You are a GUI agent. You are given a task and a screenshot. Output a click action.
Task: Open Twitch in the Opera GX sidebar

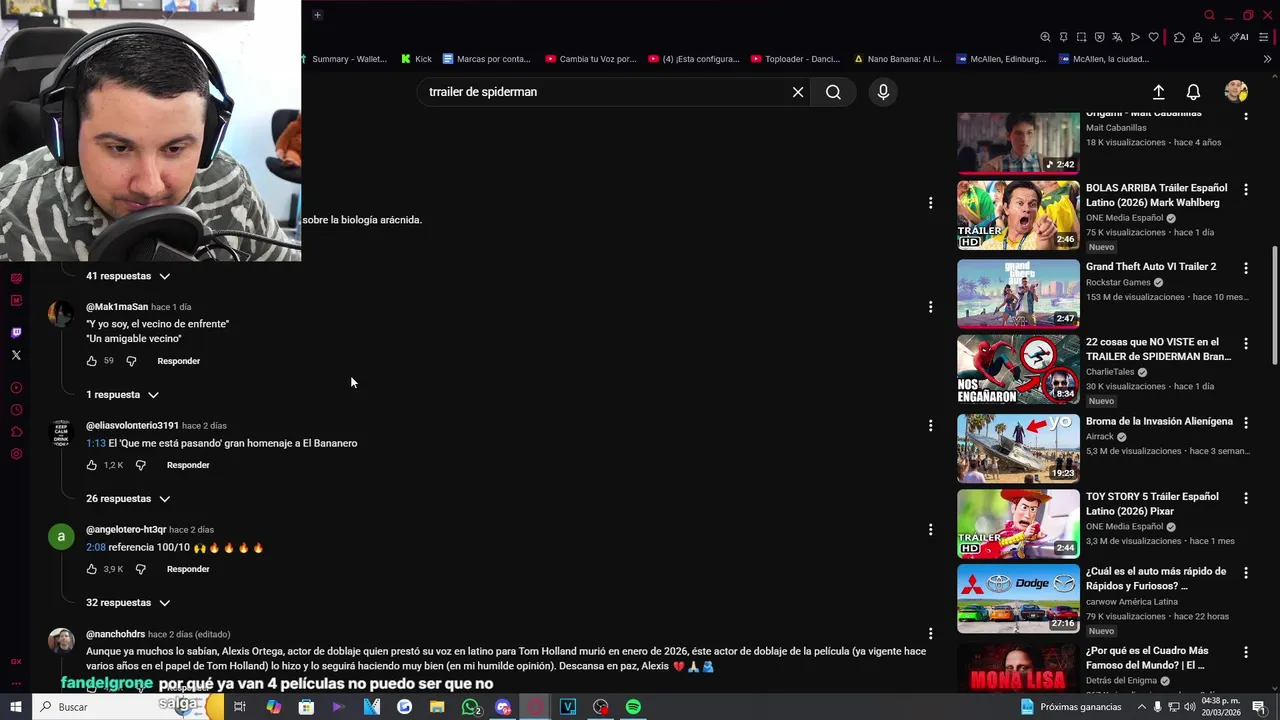pos(16,332)
